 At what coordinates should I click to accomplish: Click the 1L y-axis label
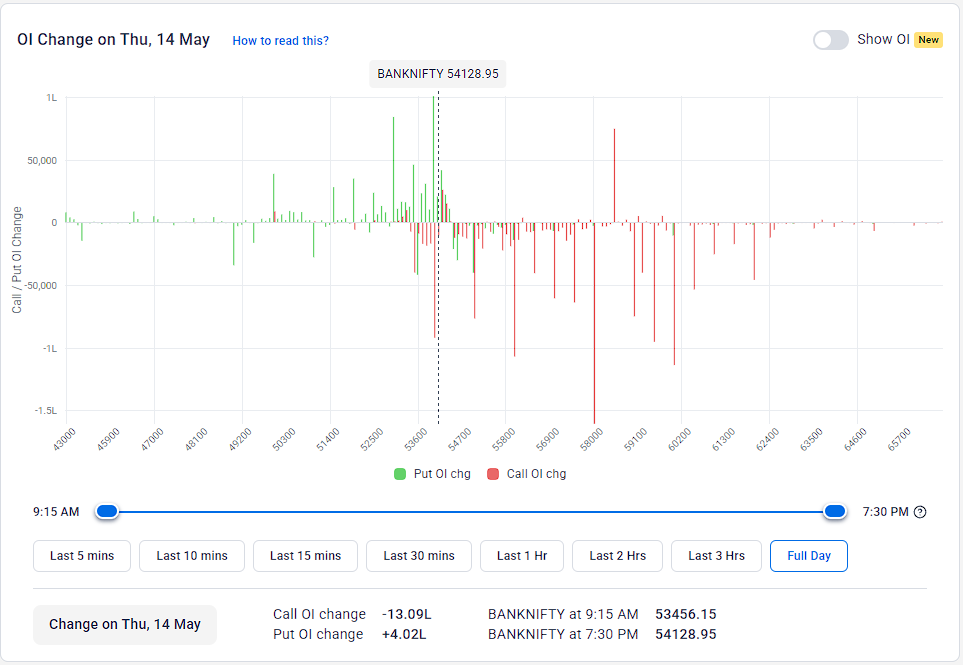[x=52, y=98]
